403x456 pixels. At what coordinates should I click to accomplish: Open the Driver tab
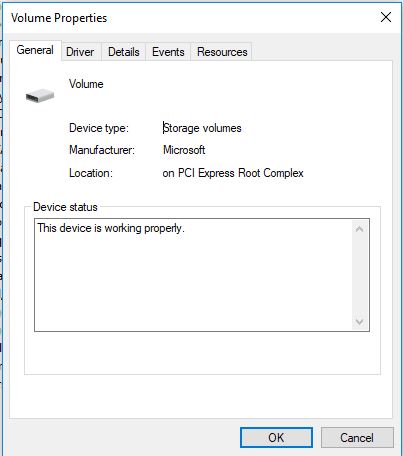coord(80,52)
